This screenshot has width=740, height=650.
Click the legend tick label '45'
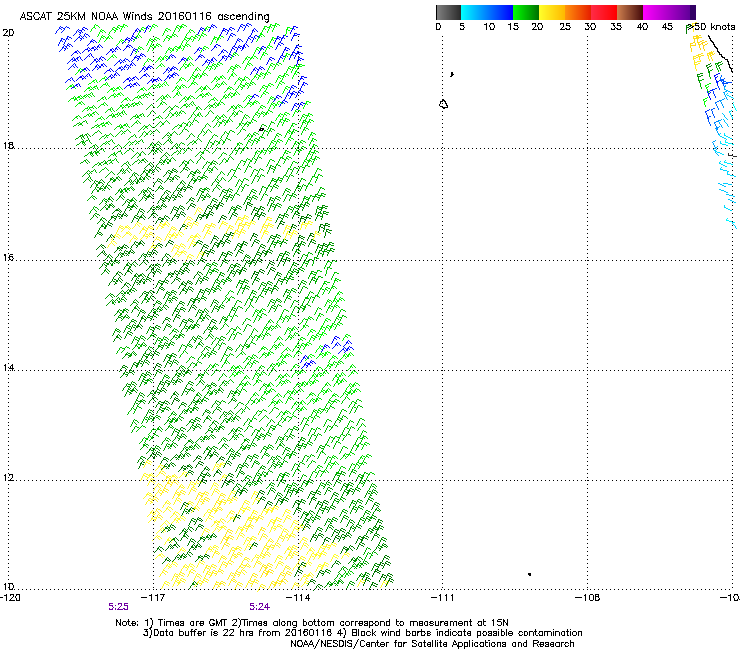(x=667, y=26)
